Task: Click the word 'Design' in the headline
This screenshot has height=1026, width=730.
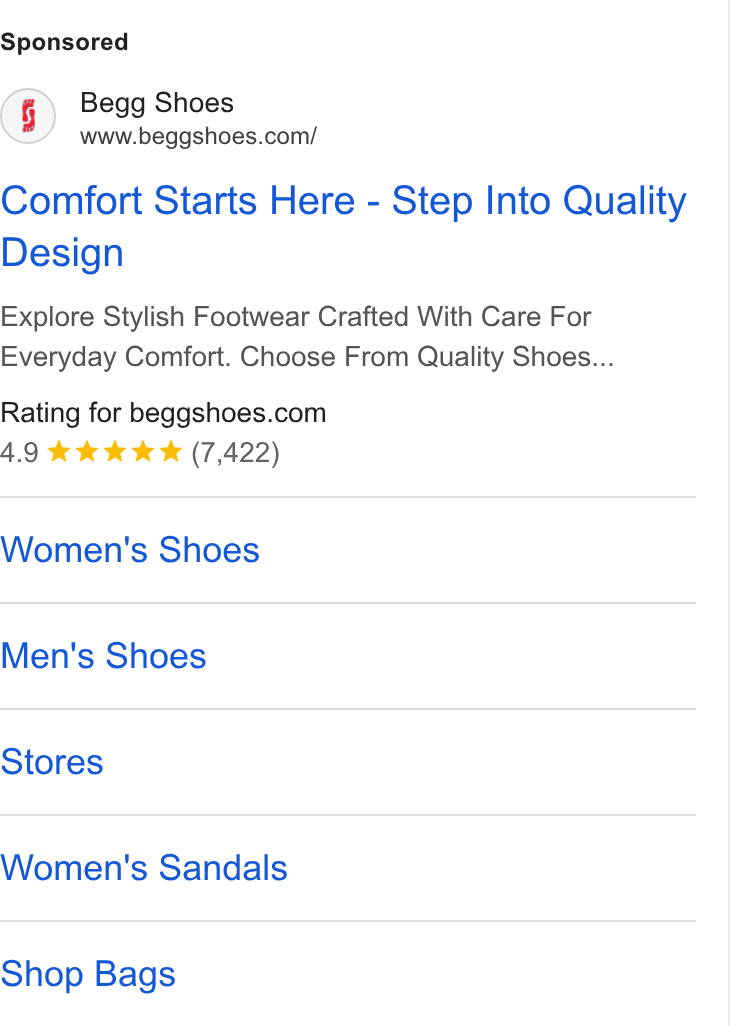Action: 62,253
